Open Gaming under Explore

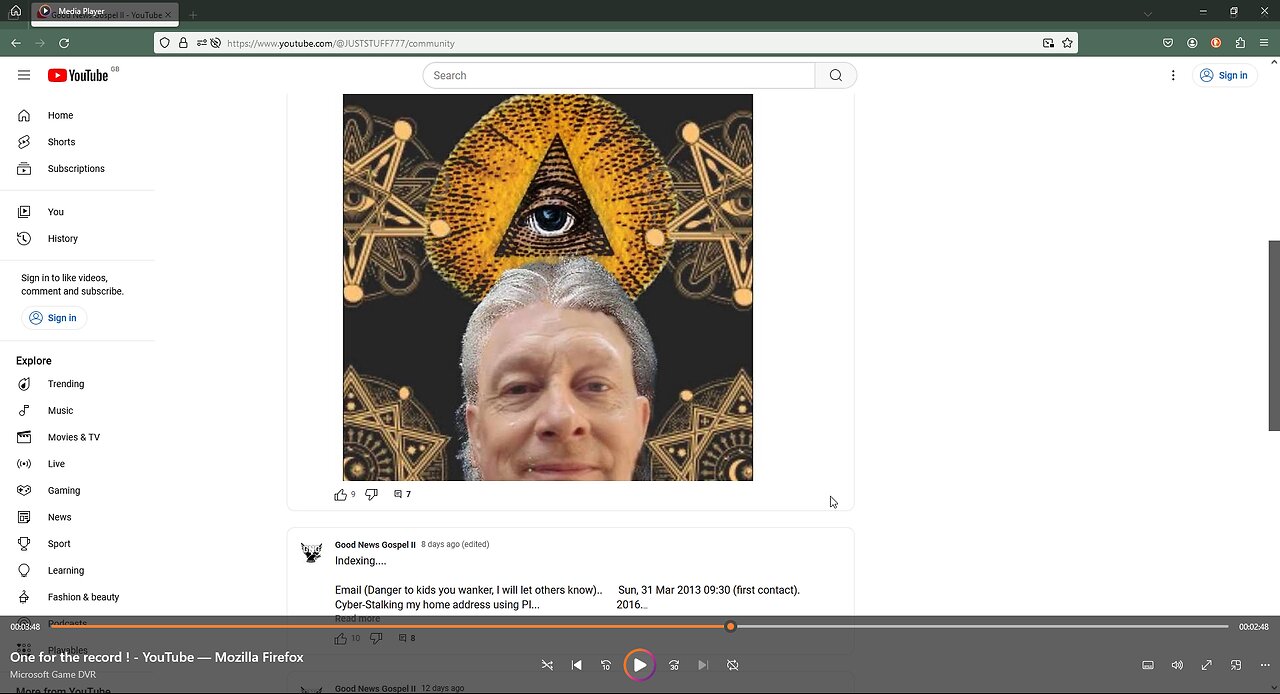(x=64, y=491)
